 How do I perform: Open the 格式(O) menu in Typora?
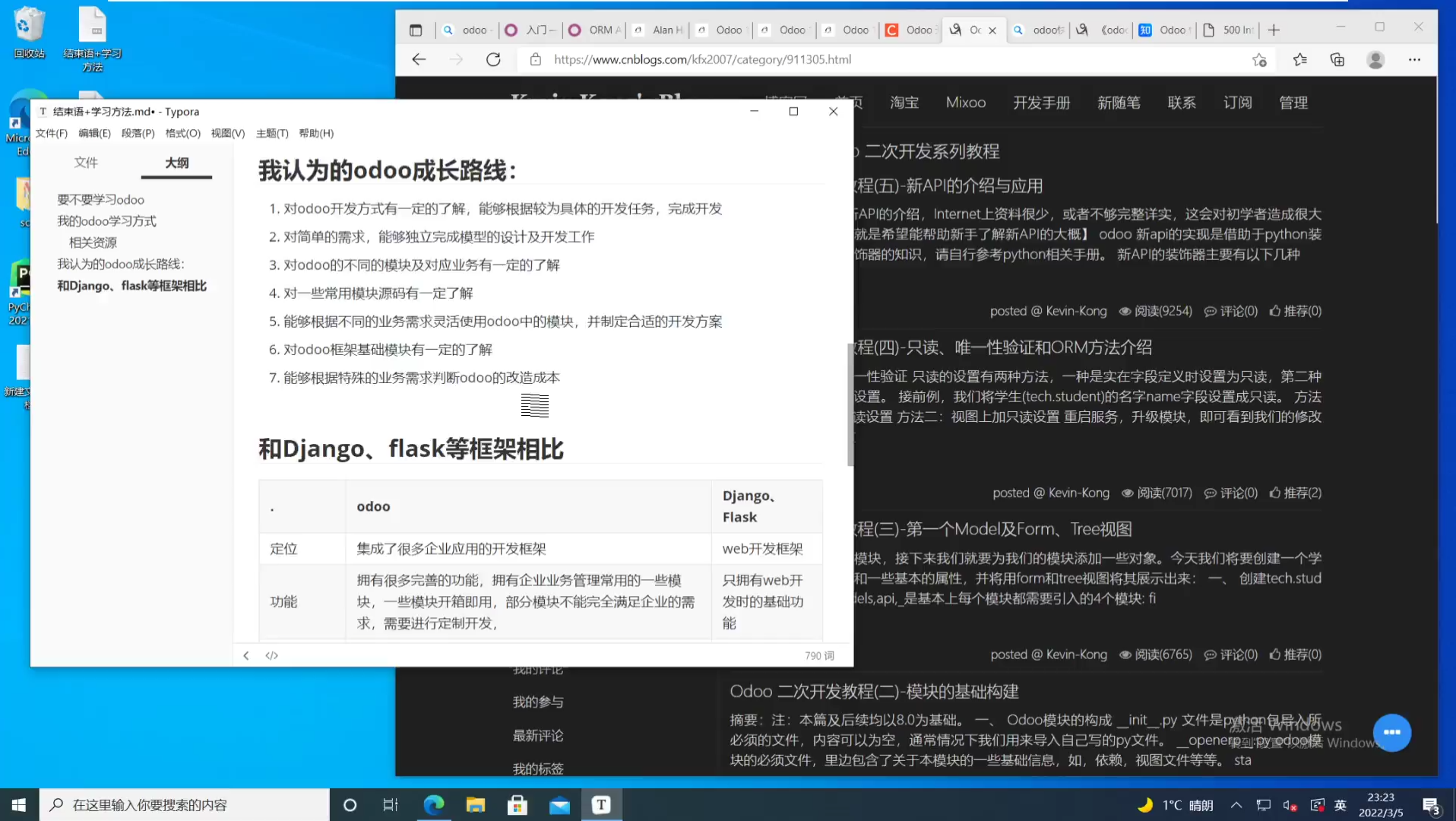pos(182,133)
